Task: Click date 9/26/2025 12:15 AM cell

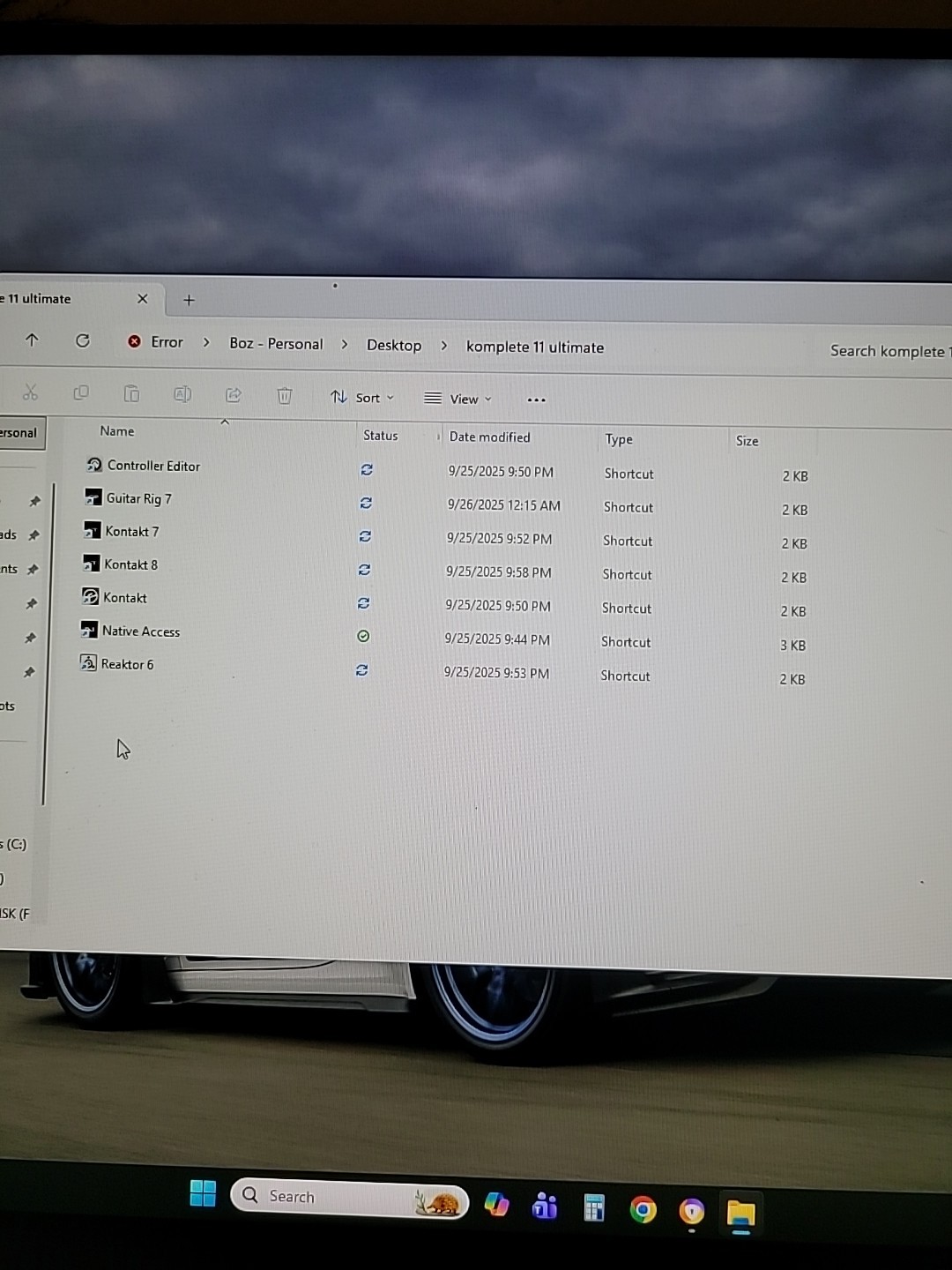Action: pyautogui.click(x=503, y=505)
